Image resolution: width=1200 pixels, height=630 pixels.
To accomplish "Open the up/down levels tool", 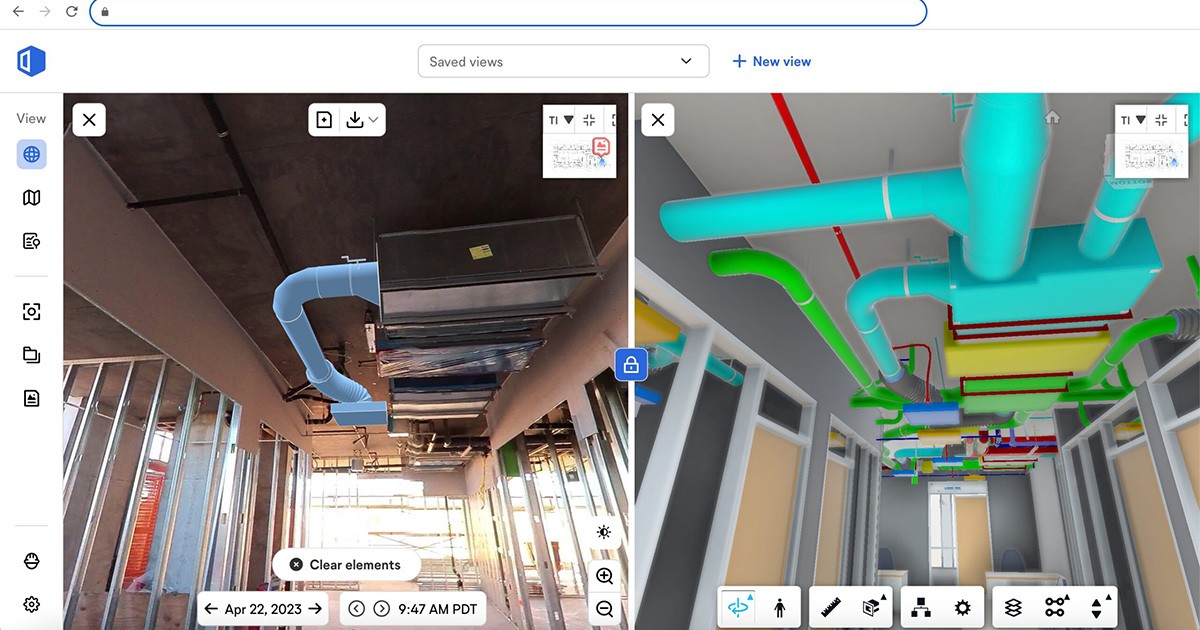I will click(x=1097, y=607).
